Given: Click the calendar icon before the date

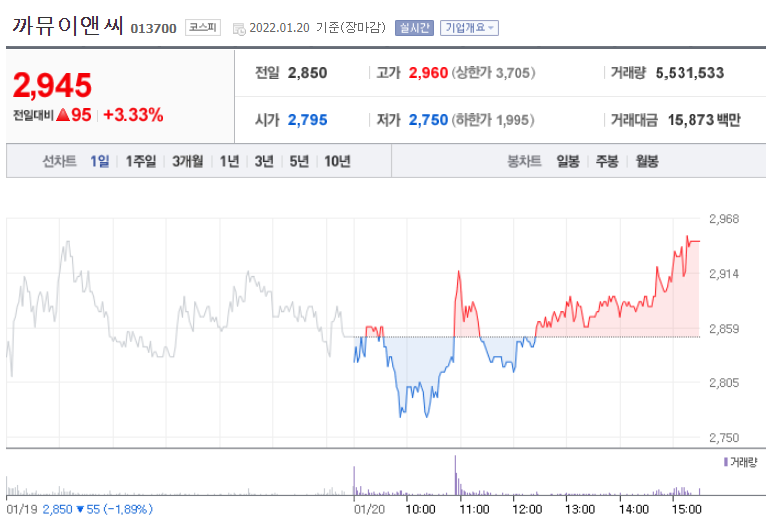Looking at the screenshot, I should [239, 29].
